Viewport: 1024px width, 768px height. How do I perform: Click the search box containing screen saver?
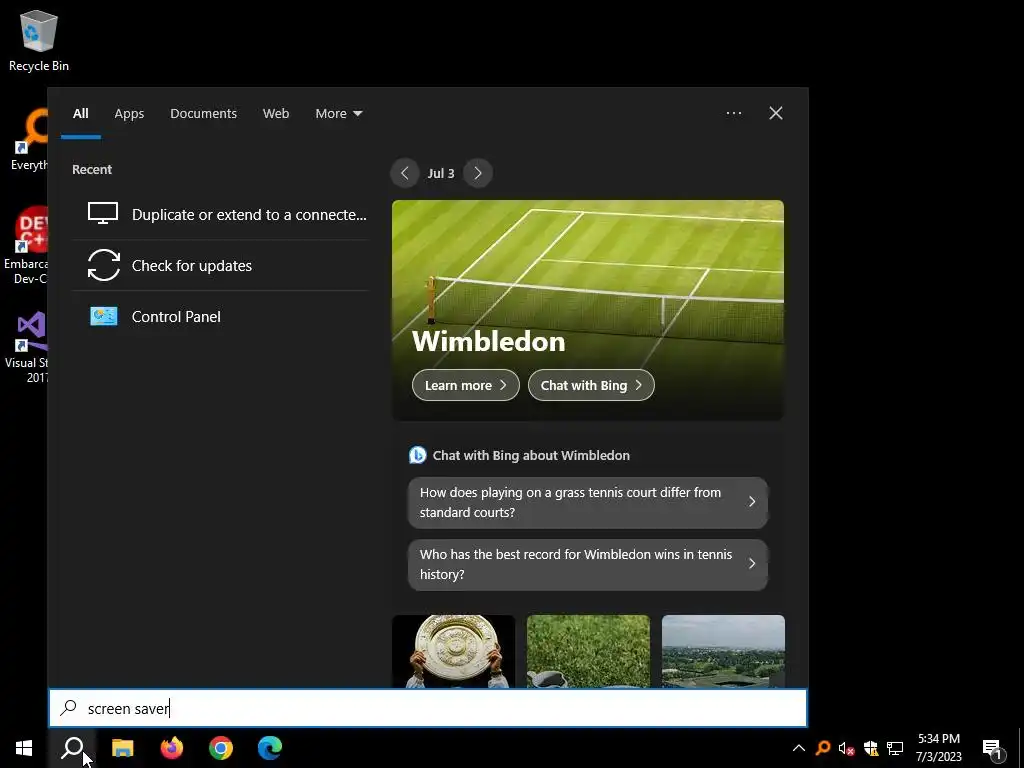pyautogui.click(x=428, y=708)
